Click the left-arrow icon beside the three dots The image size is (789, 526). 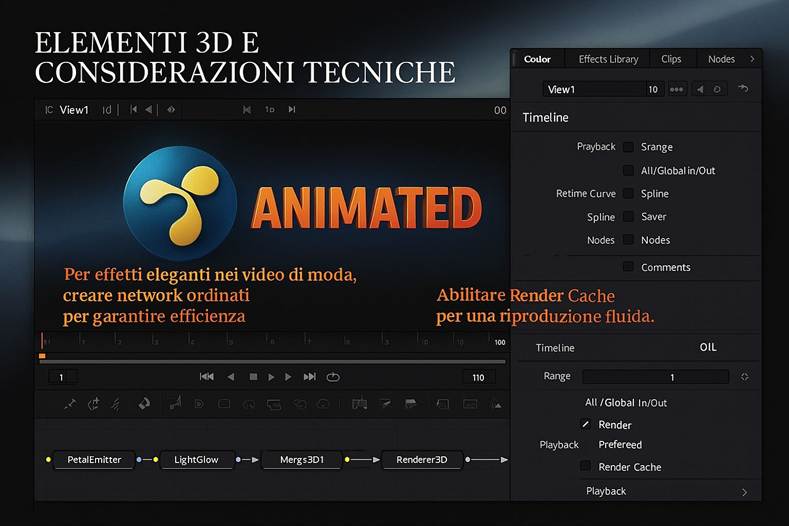pos(700,89)
